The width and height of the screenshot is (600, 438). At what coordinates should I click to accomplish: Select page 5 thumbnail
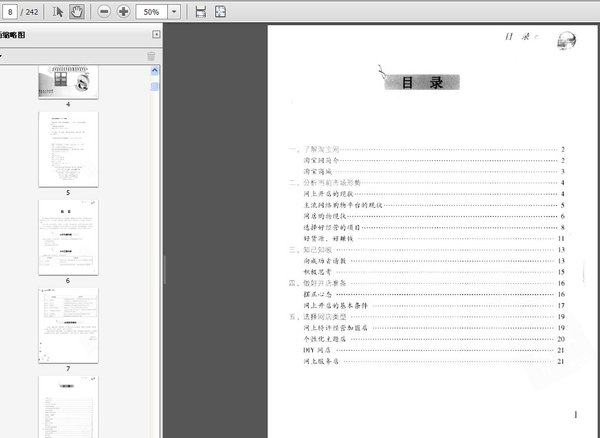click(x=68, y=148)
